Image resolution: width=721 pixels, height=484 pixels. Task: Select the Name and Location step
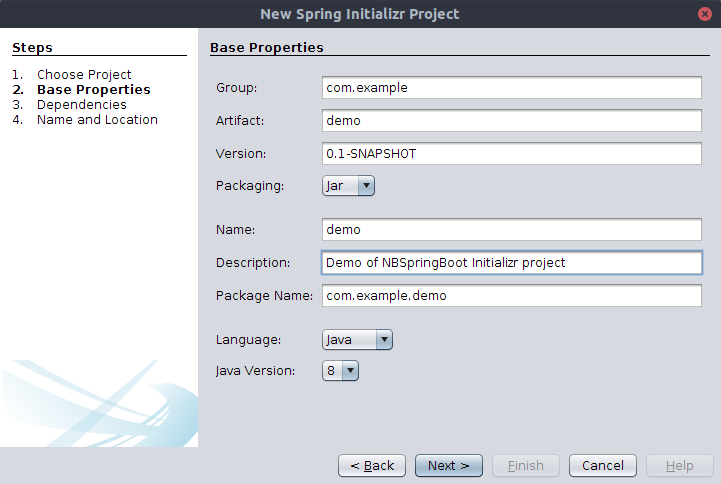click(x=97, y=120)
